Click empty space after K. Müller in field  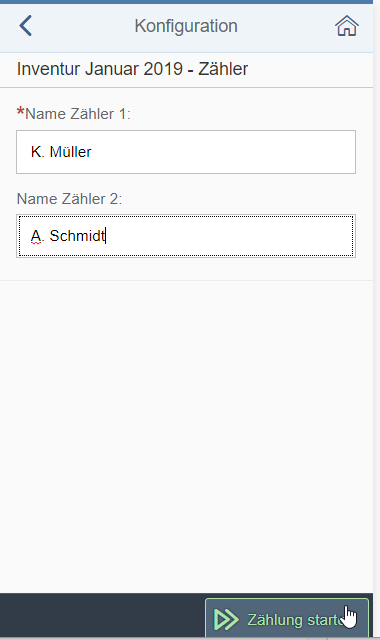point(224,152)
